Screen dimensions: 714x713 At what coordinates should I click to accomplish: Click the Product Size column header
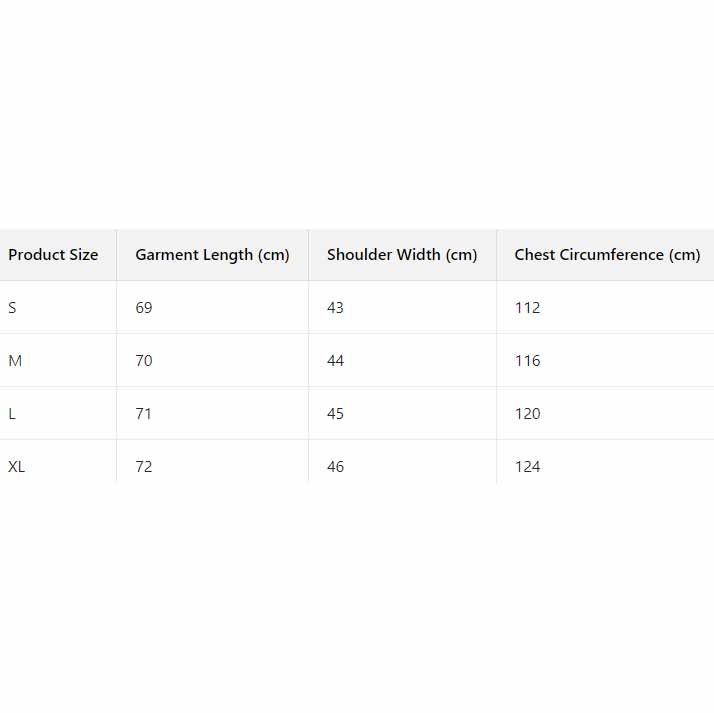pos(53,255)
